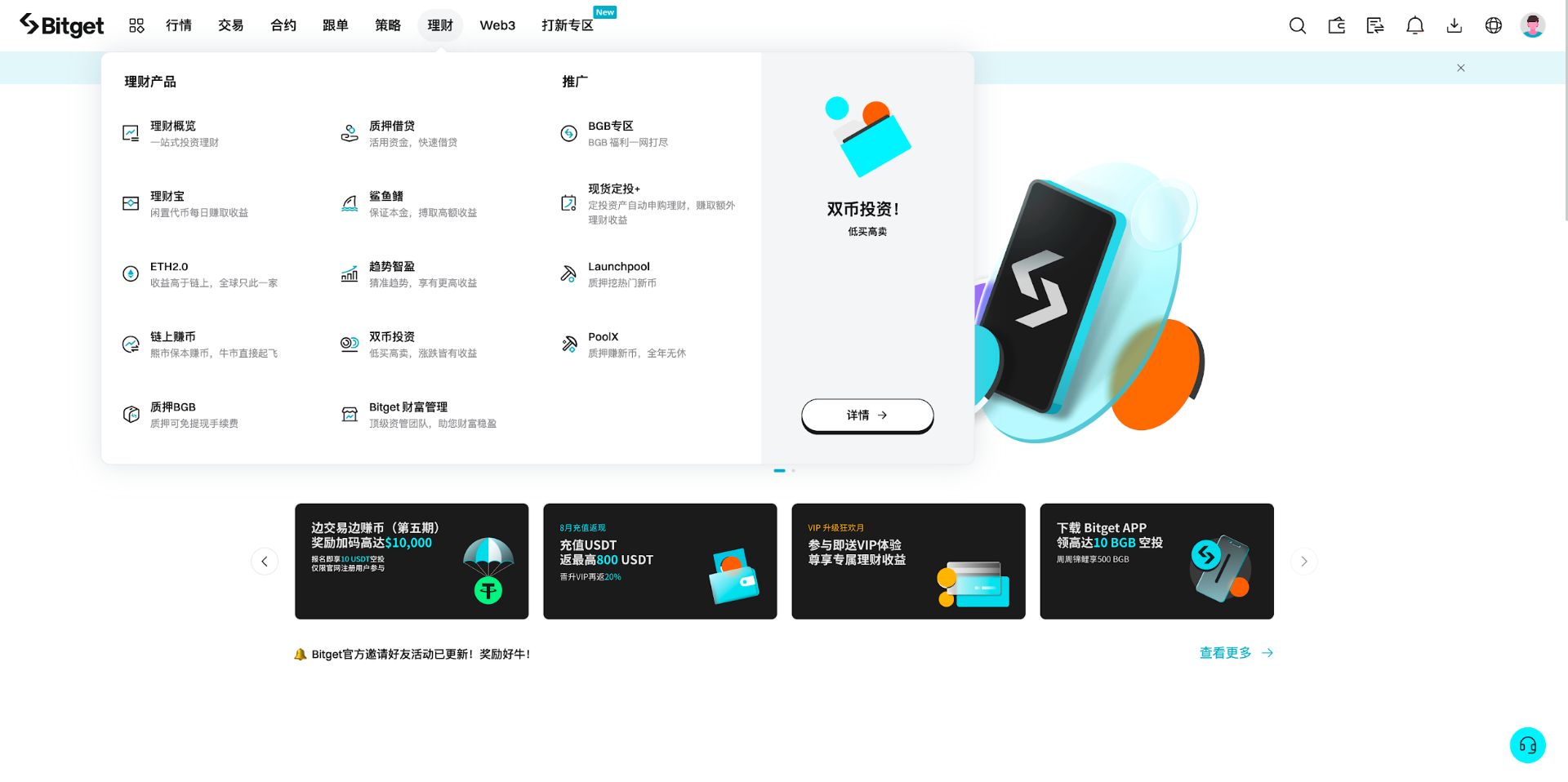The height and width of the screenshot is (782, 1568).
Task: Click the 趋势智盈 chart icon
Action: click(350, 273)
